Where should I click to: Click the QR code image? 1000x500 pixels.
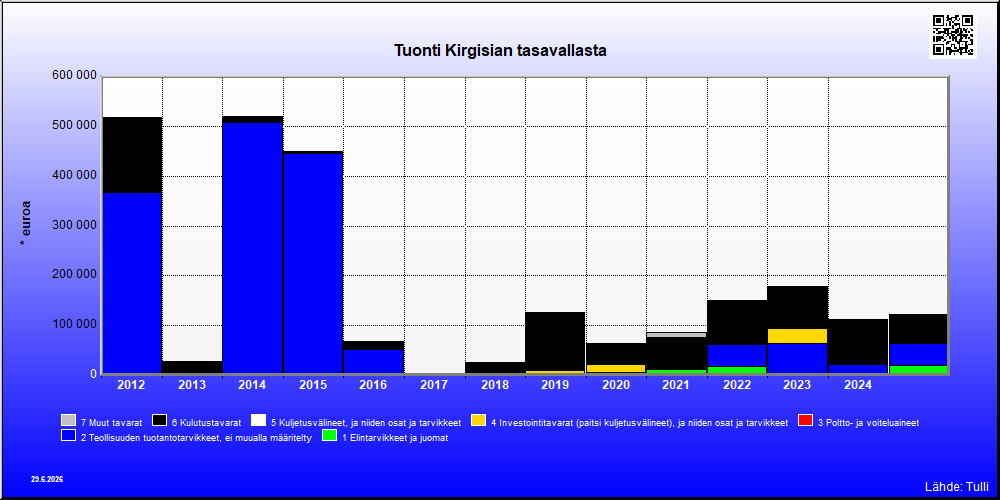pyautogui.click(x=953, y=35)
